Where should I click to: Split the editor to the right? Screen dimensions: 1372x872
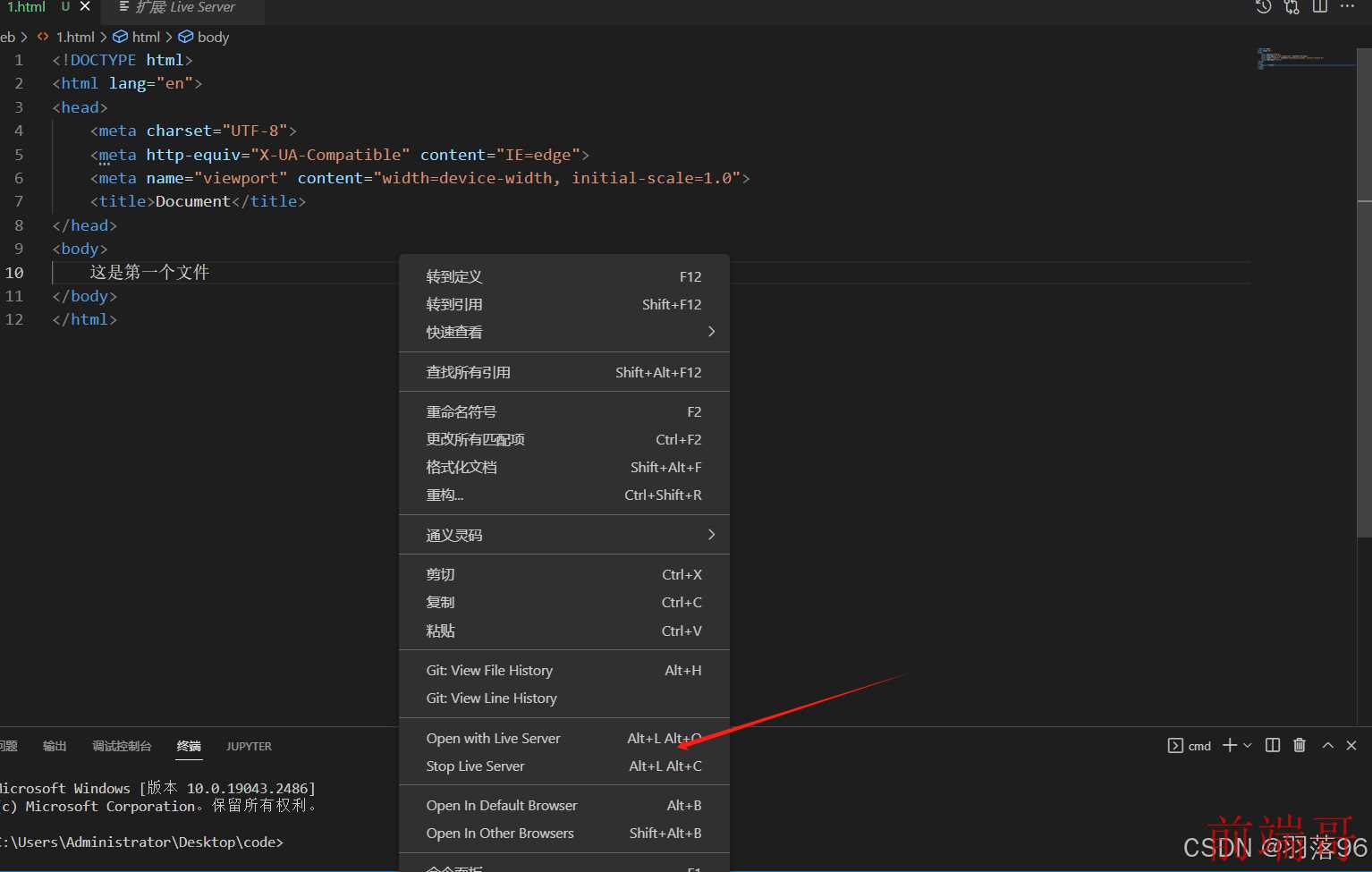pyautogui.click(x=1320, y=7)
